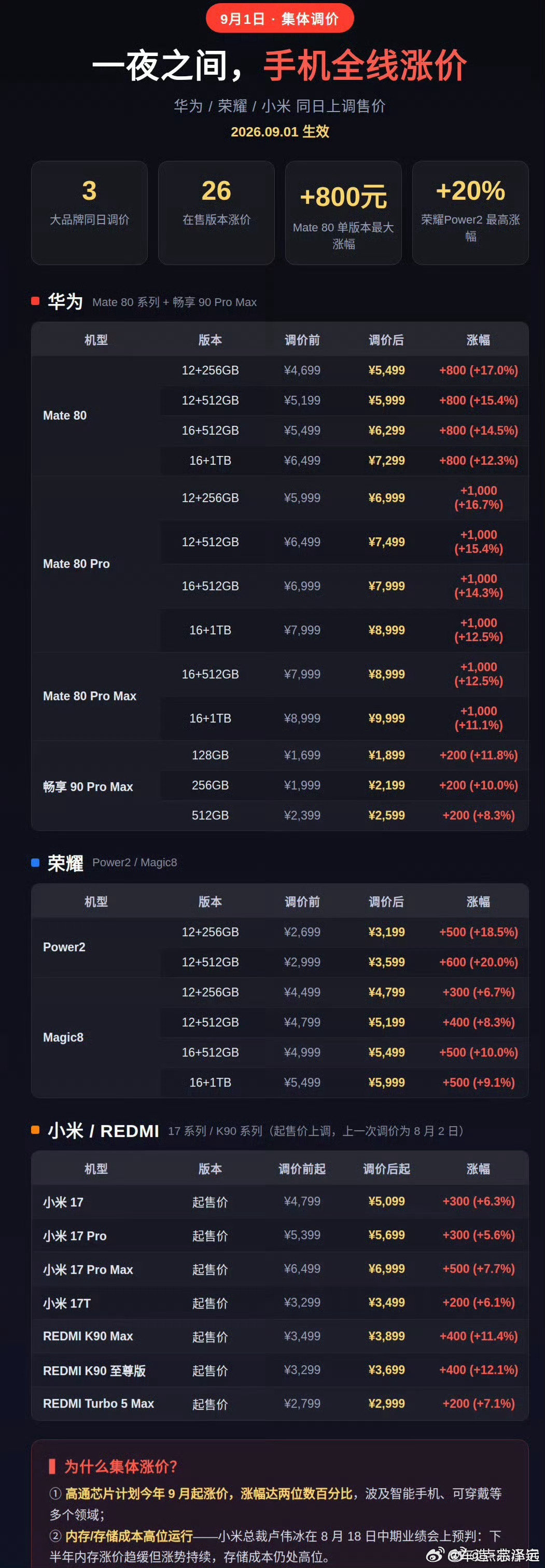
Task: Open the 26 在售版本涨价 stat card
Action: click(217, 213)
